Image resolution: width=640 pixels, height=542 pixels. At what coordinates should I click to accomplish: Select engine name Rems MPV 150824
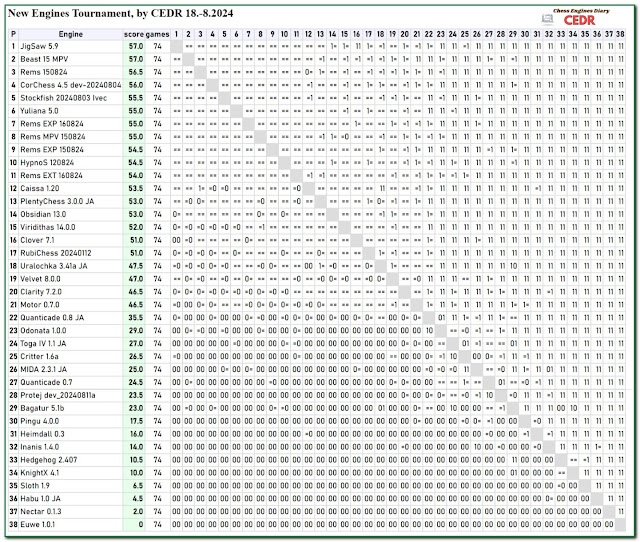point(53,137)
